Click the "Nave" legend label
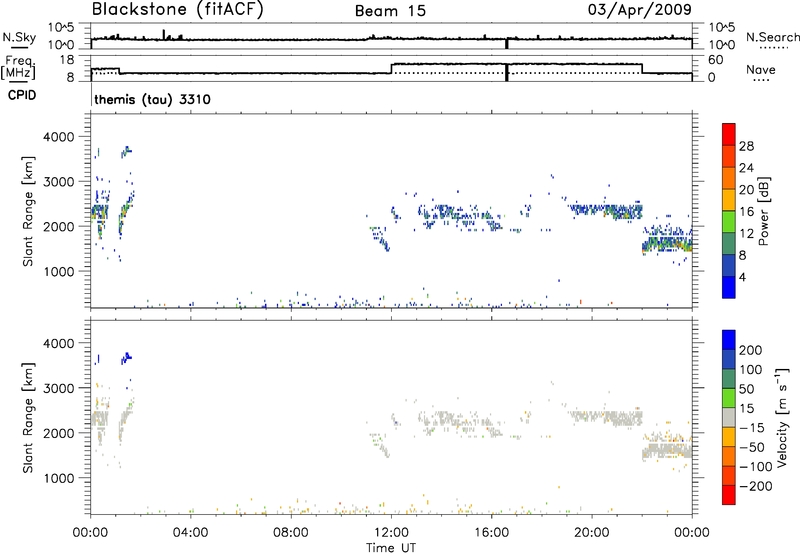The width and height of the screenshot is (800, 554). click(x=761, y=69)
